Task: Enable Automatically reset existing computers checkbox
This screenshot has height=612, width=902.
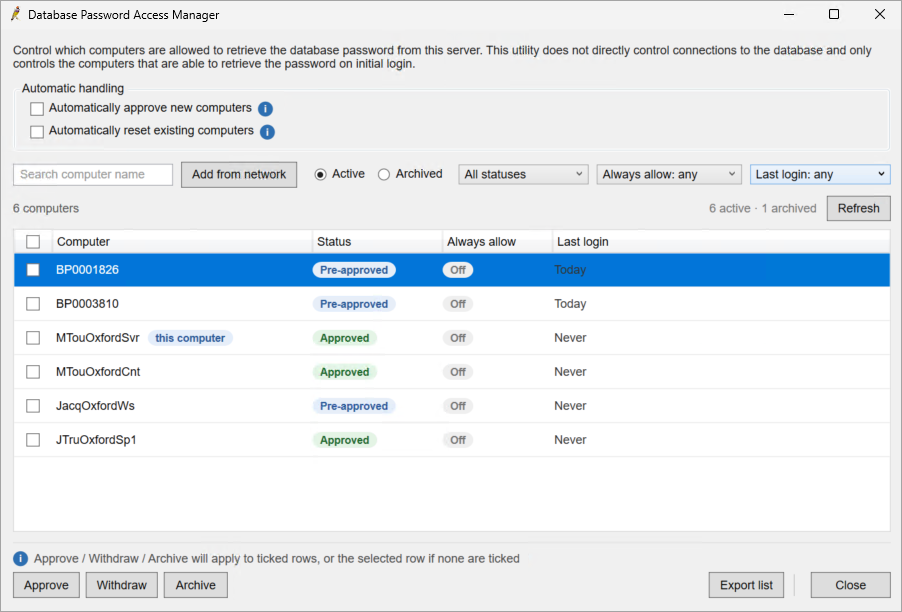Action: coord(37,132)
